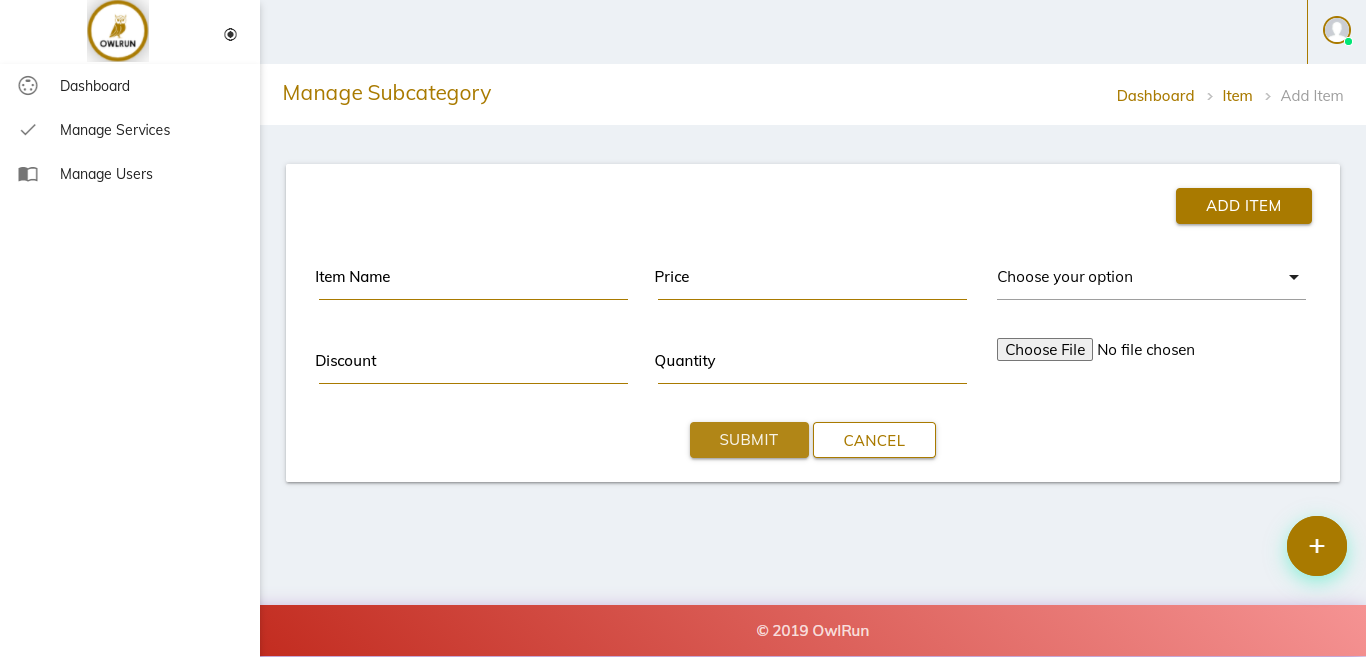Follow the Item breadcrumb link
This screenshot has height=657, width=1366.
(x=1237, y=96)
